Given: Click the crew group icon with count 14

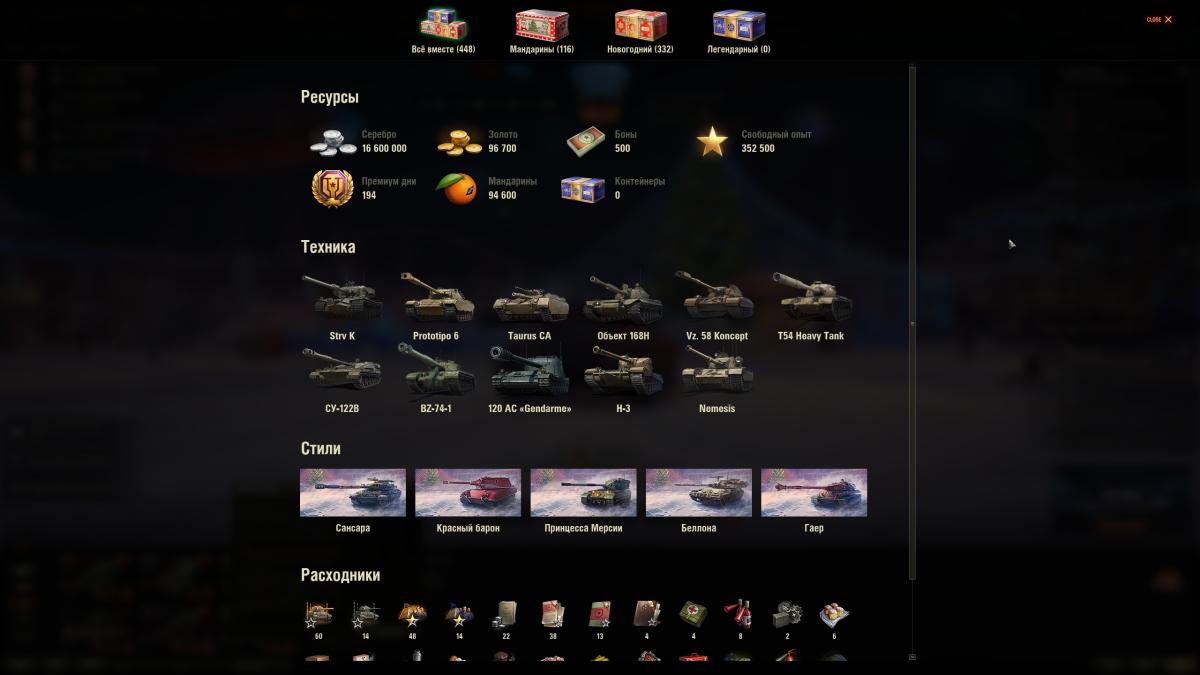Looking at the screenshot, I should point(459,614).
